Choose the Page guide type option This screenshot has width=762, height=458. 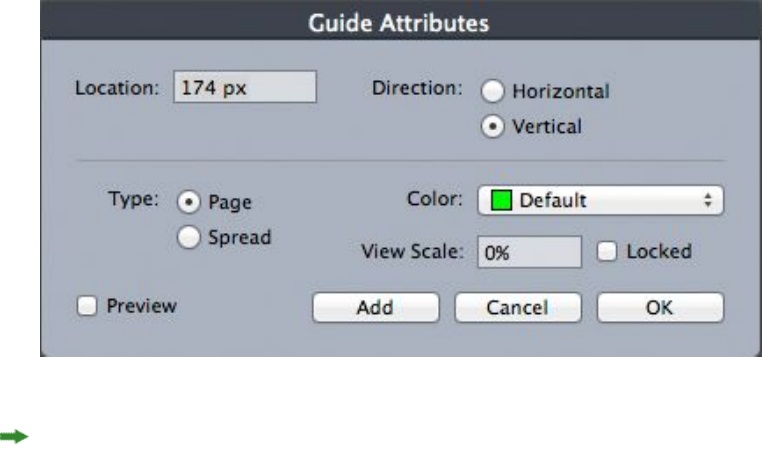click(187, 202)
